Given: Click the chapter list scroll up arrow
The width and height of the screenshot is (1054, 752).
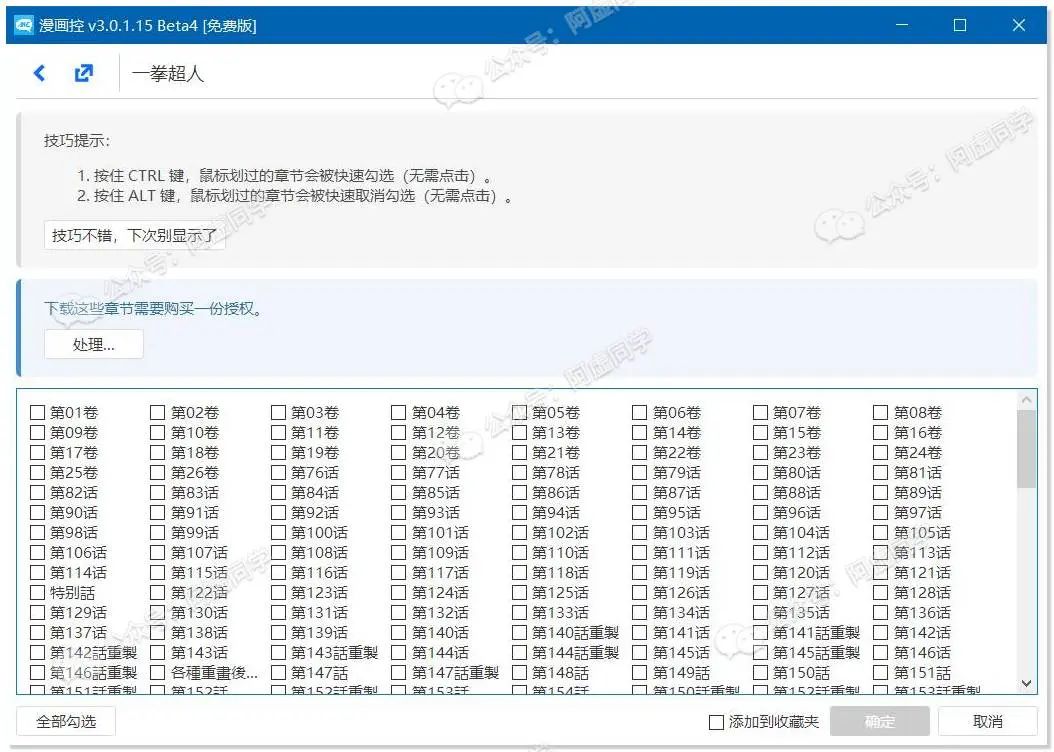Looking at the screenshot, I should (1026, 400).
